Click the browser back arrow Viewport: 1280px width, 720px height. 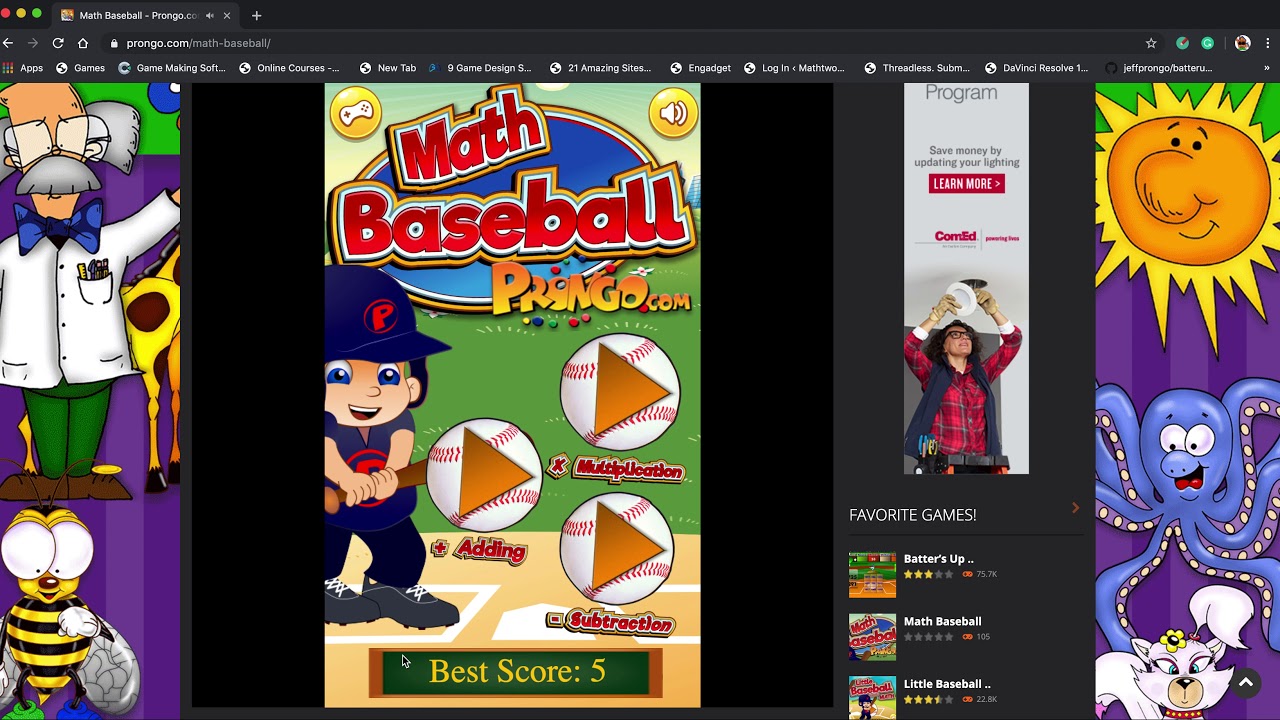8,43
